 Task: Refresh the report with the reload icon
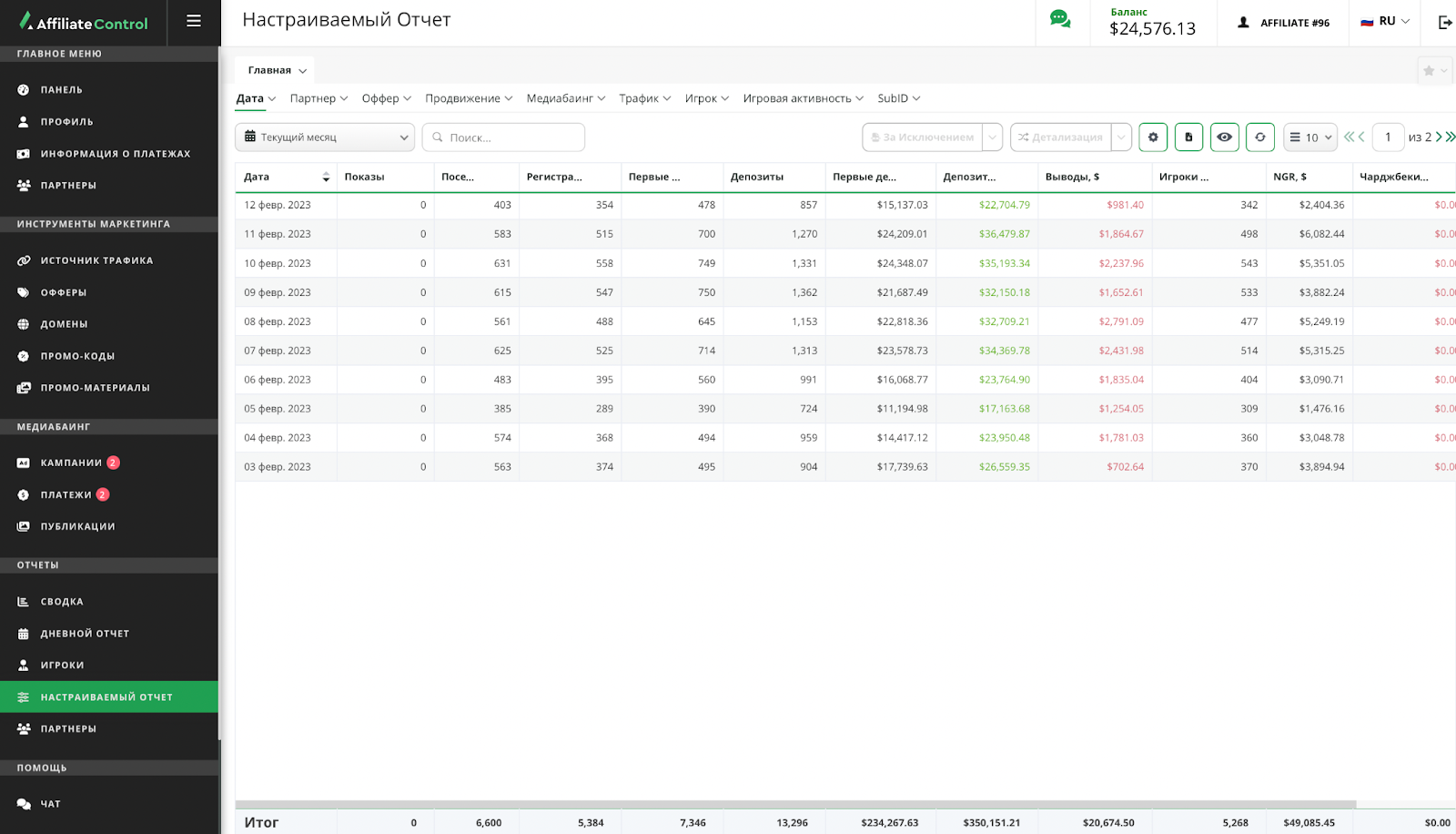pos(1259,137)
